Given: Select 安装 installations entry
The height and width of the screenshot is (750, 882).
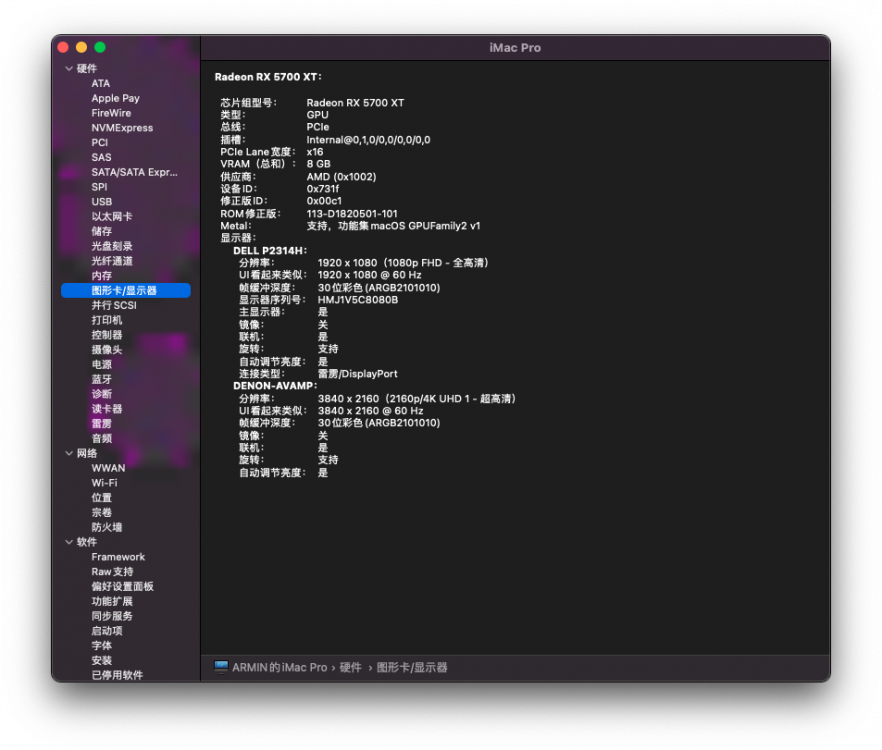Looking at the screenshot, I should point(102,661).
